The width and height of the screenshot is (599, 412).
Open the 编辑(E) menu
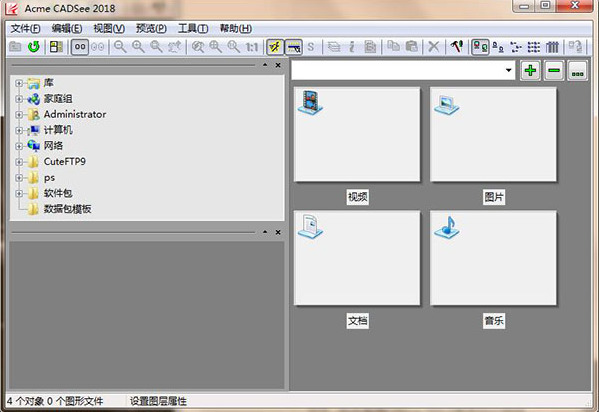[67, 29]
